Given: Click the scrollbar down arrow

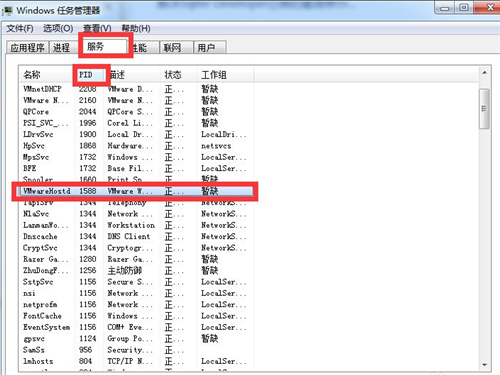Looking at the screenshot, I should (484, 365).
